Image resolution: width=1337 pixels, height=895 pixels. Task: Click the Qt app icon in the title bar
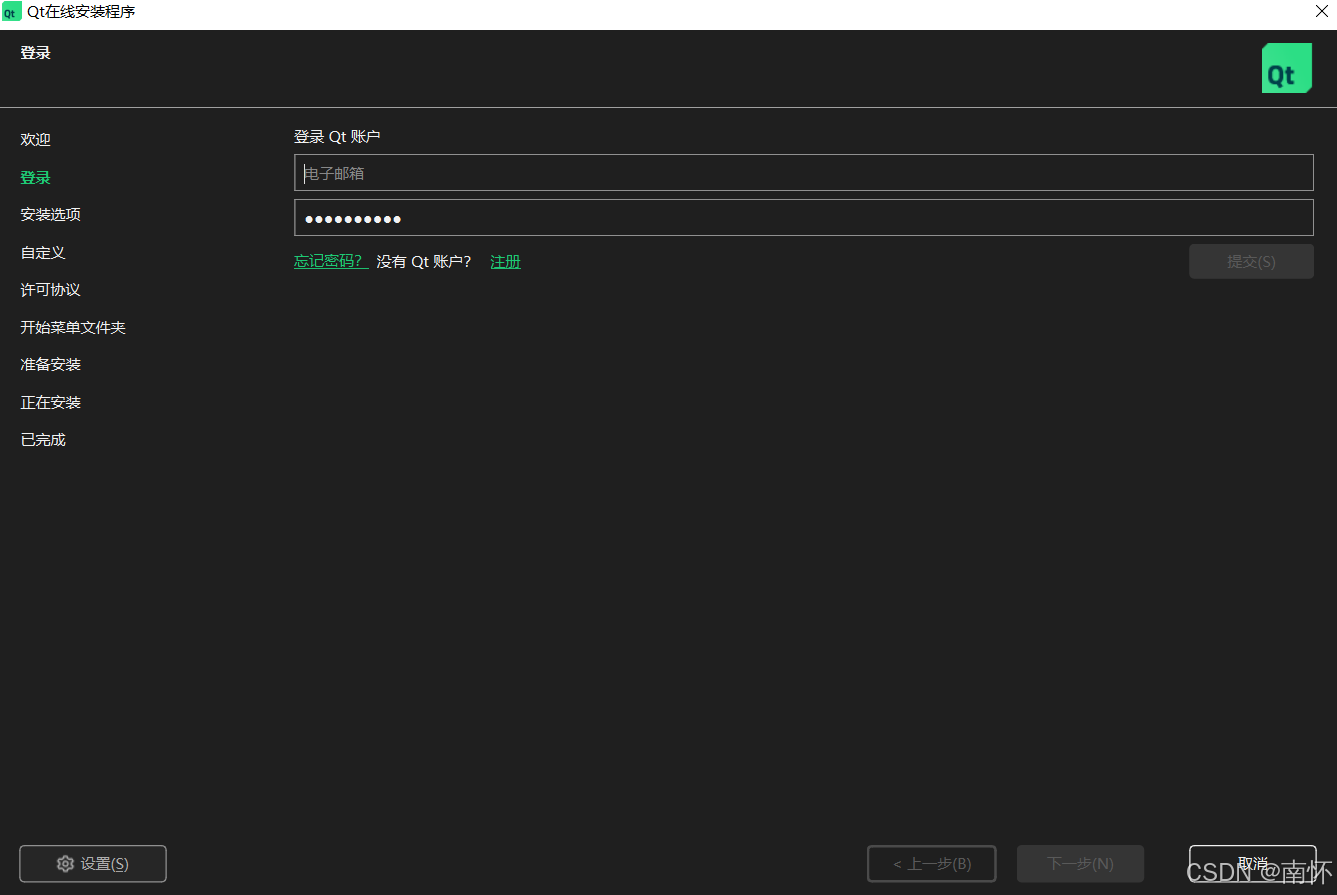12,12
